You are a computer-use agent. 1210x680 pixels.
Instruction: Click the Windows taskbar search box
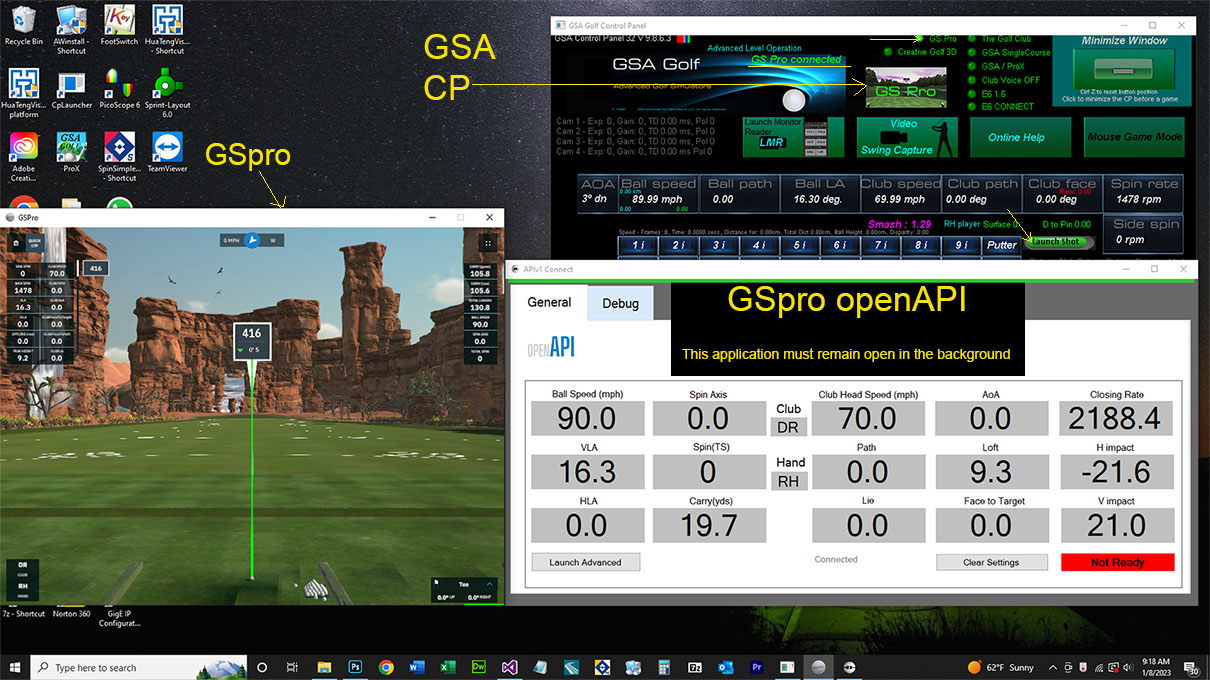138,667
